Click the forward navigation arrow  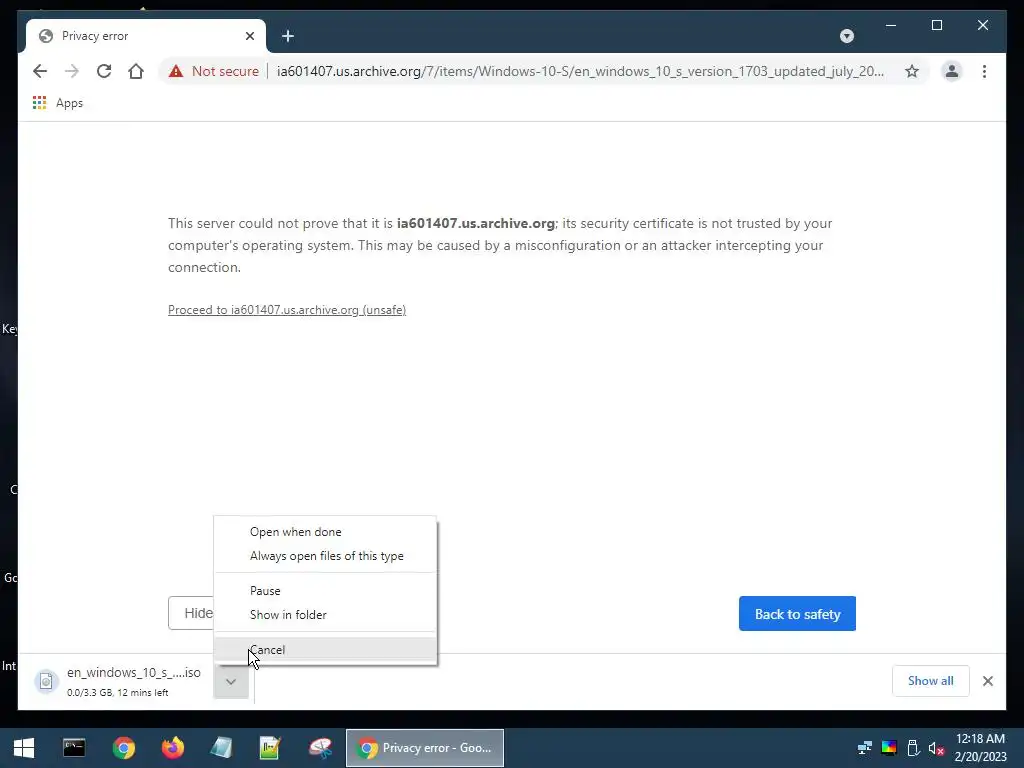coord(72,71)
